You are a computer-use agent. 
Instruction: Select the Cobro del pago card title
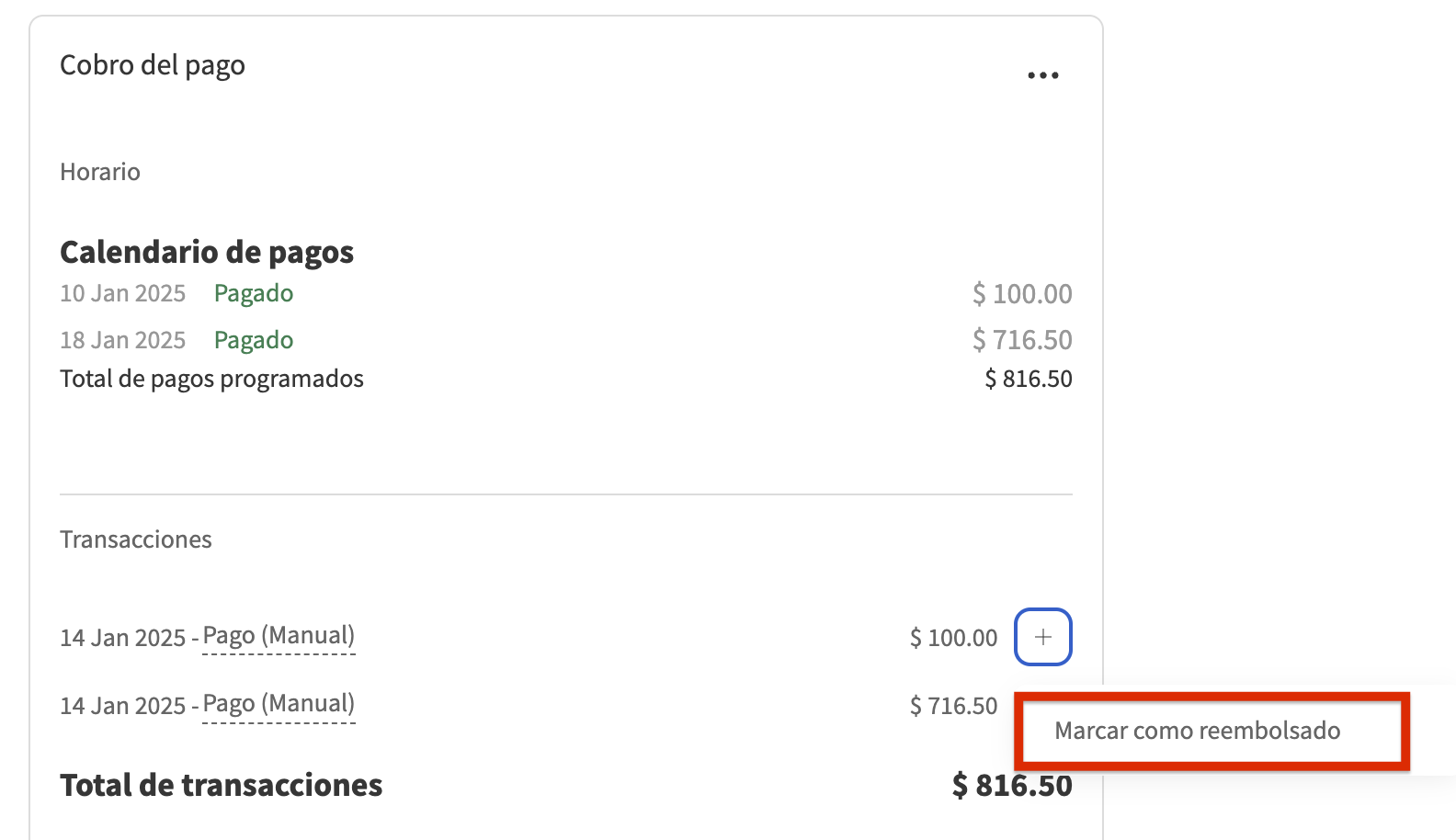[x=153, y=65]
